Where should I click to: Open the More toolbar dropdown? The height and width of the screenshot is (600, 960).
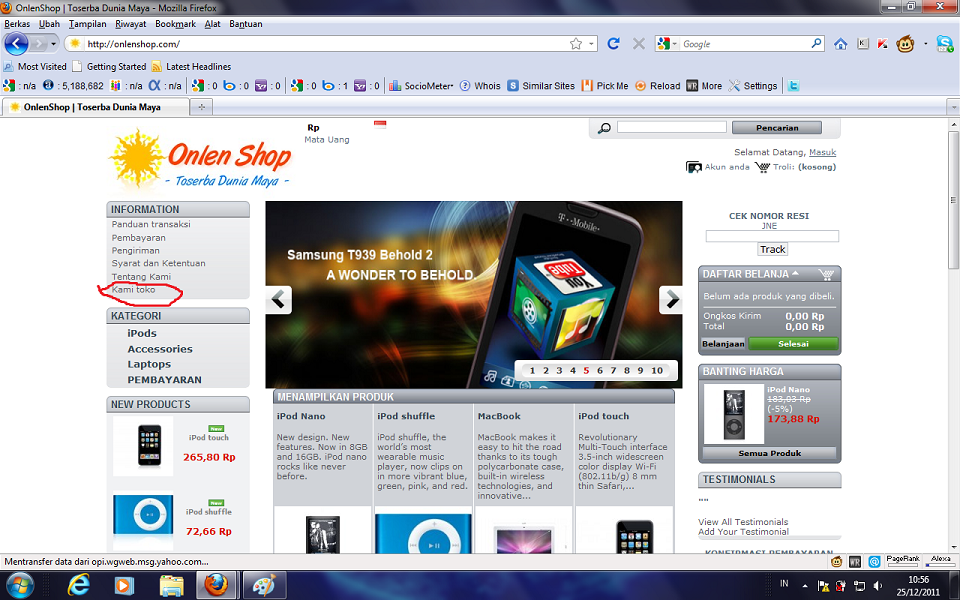pyautogui.click(x=704, y=86)
